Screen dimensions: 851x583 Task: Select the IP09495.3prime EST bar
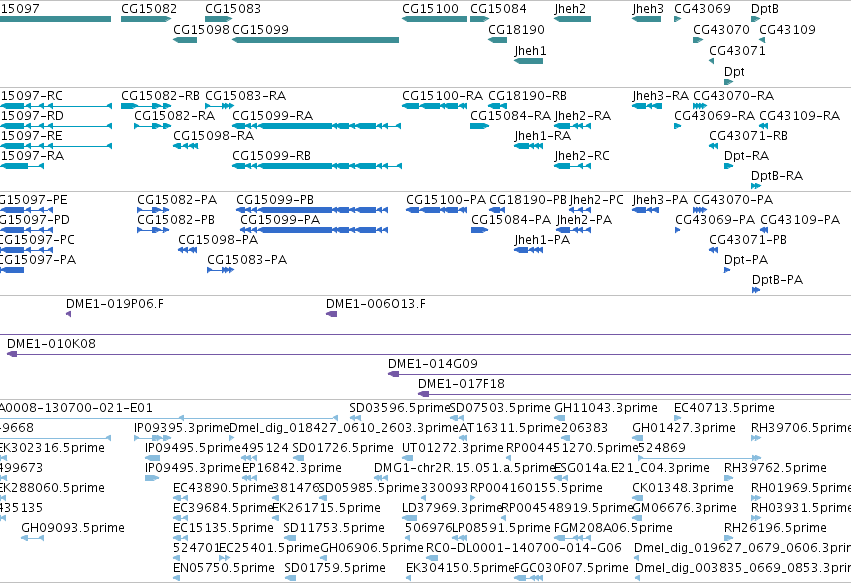tap(152, 478)
